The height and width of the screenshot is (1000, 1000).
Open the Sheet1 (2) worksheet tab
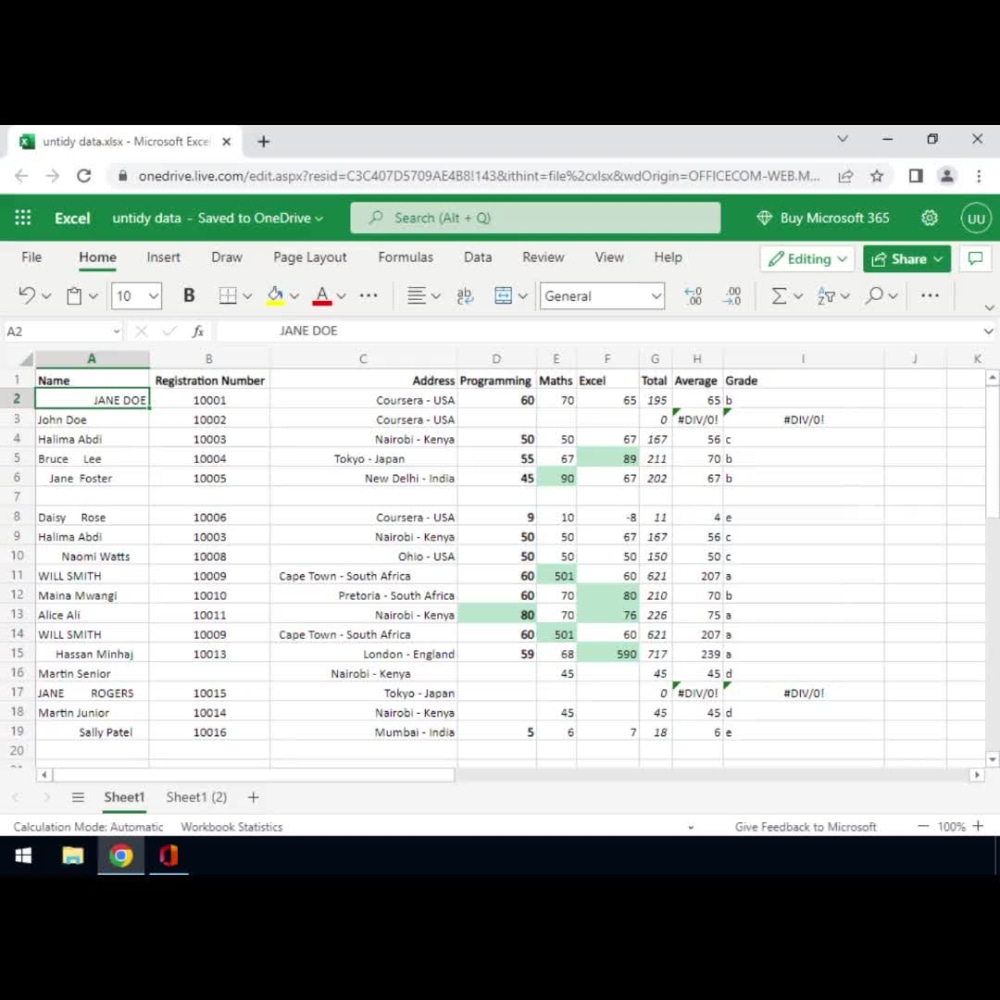pyautogui.click(x=196, y=797)
